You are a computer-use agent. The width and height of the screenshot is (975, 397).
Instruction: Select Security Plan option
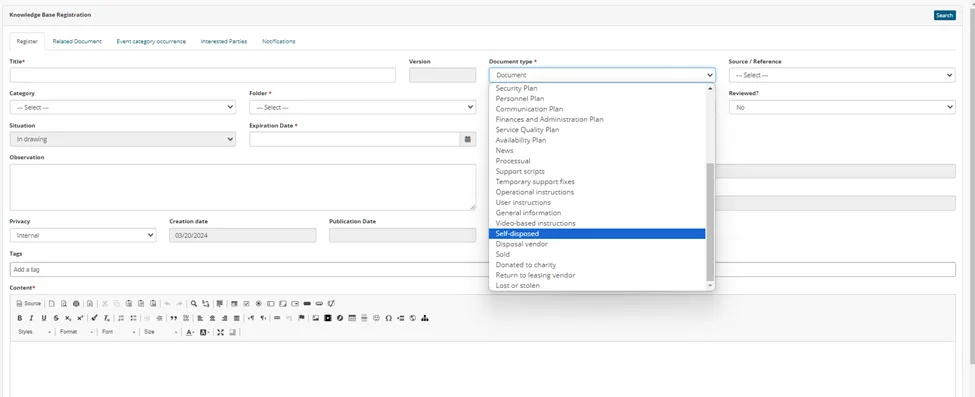coord(598,88)
